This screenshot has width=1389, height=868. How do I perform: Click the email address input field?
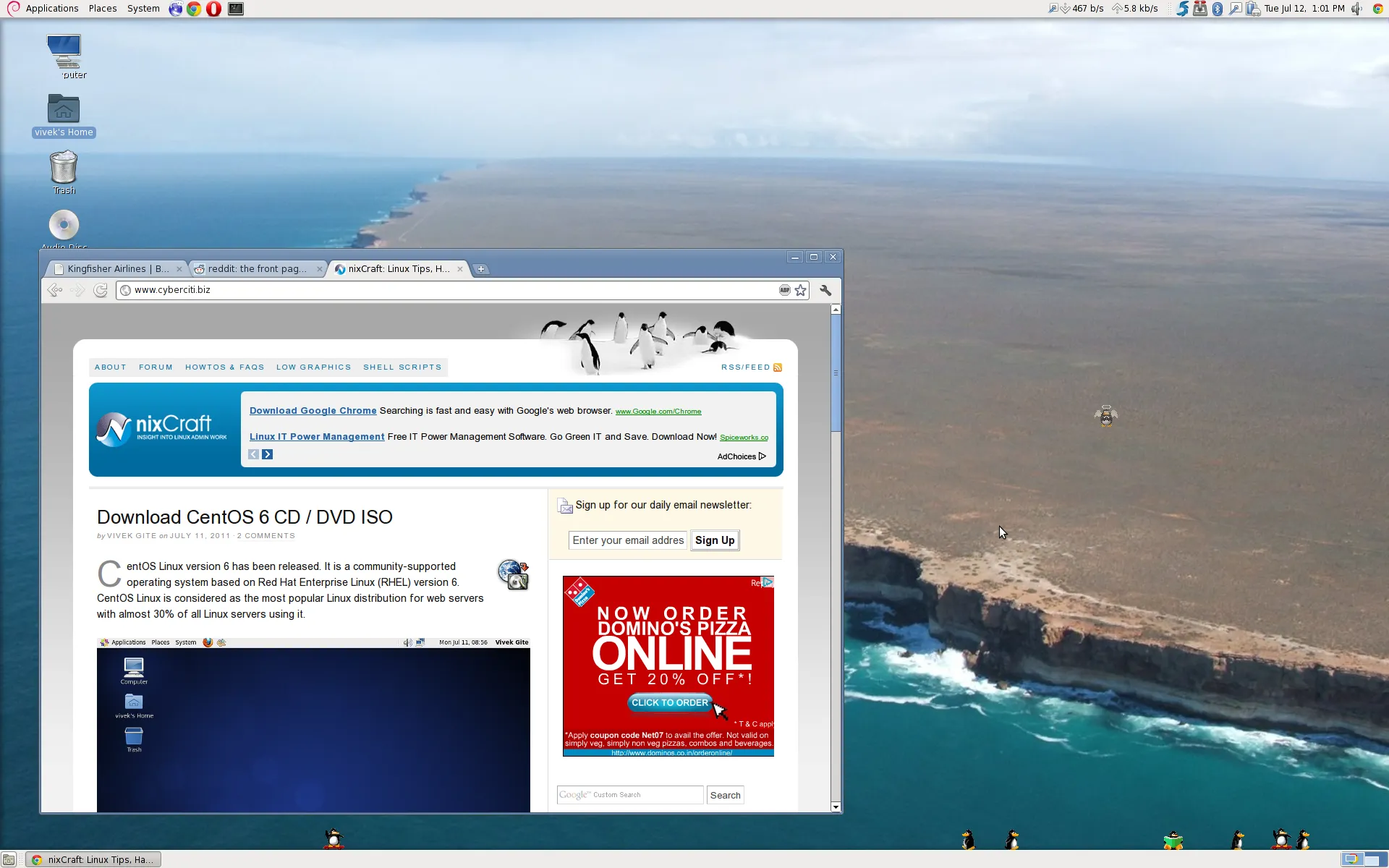[x=627, y=540]
